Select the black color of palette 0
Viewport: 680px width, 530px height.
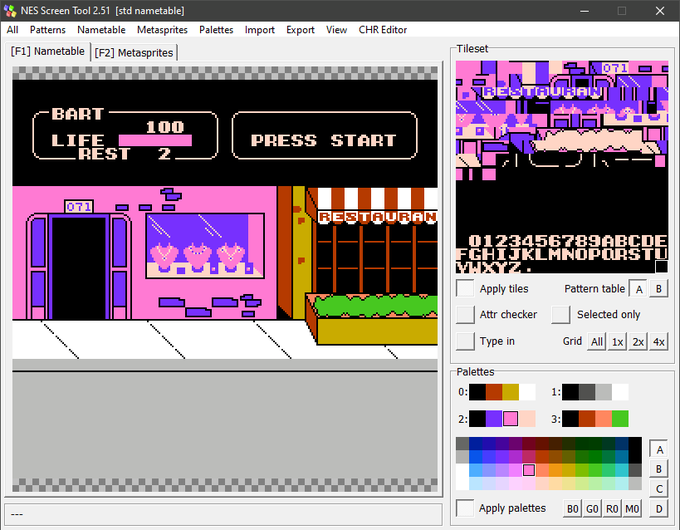click(477, 392)
